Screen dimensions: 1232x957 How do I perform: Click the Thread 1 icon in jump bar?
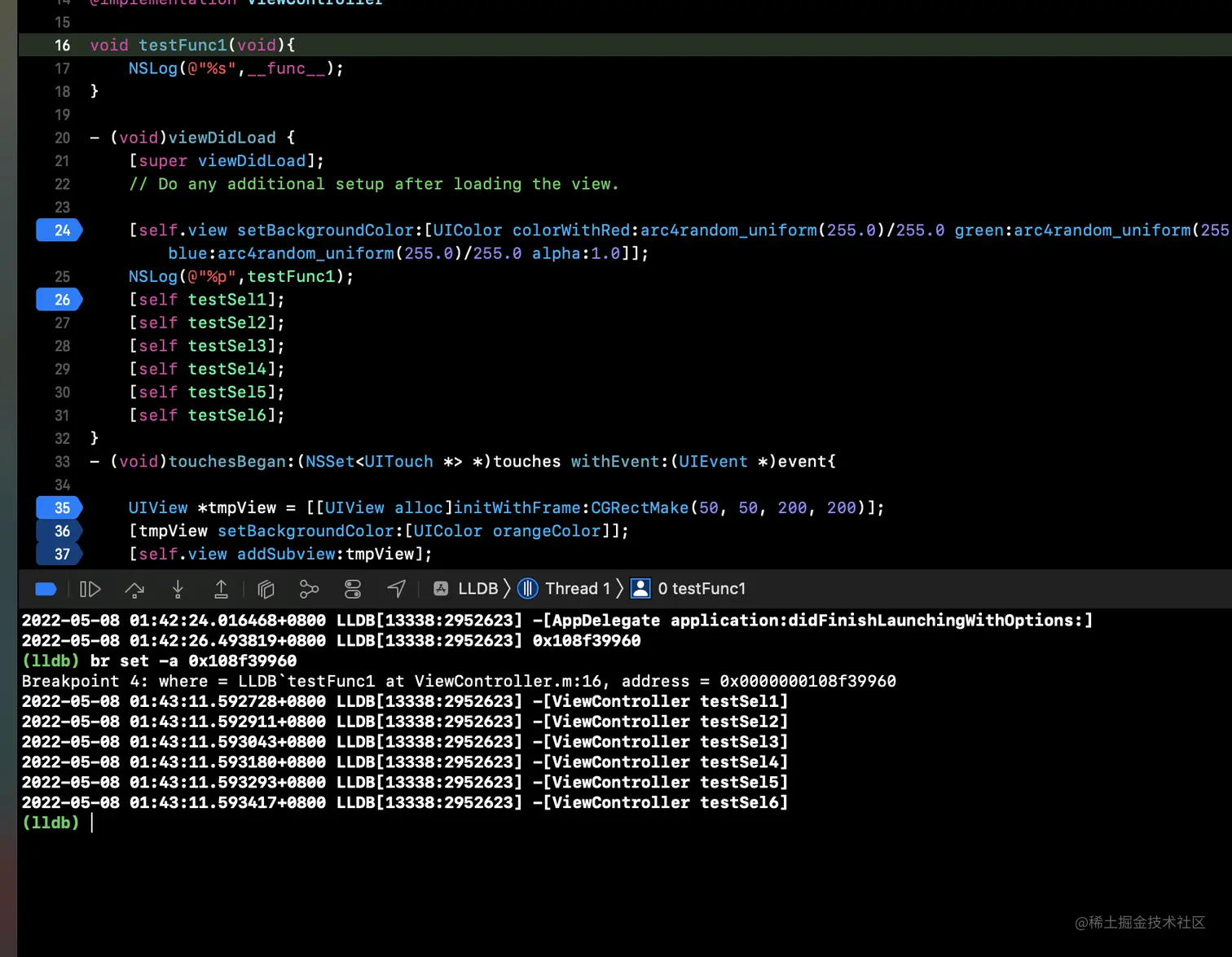click(x=528, y=589)
